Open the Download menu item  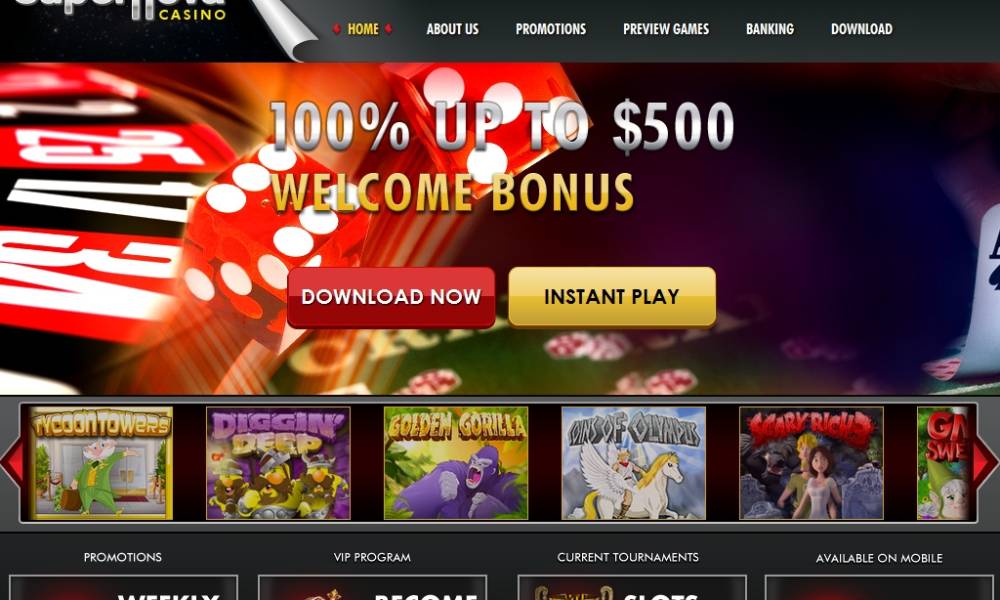[x=862, y=29]
